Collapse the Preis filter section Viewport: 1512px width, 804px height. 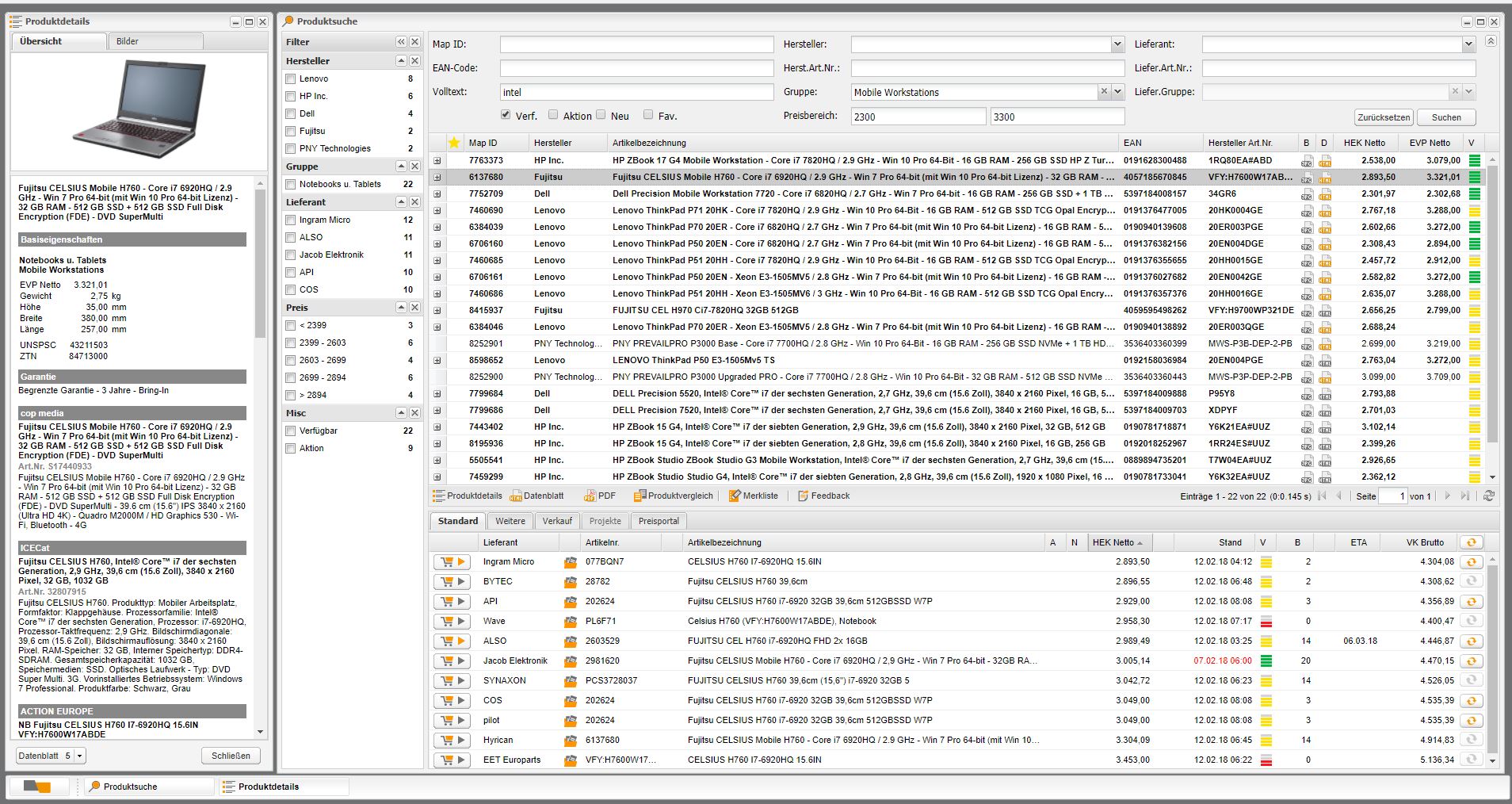point(401,308)
